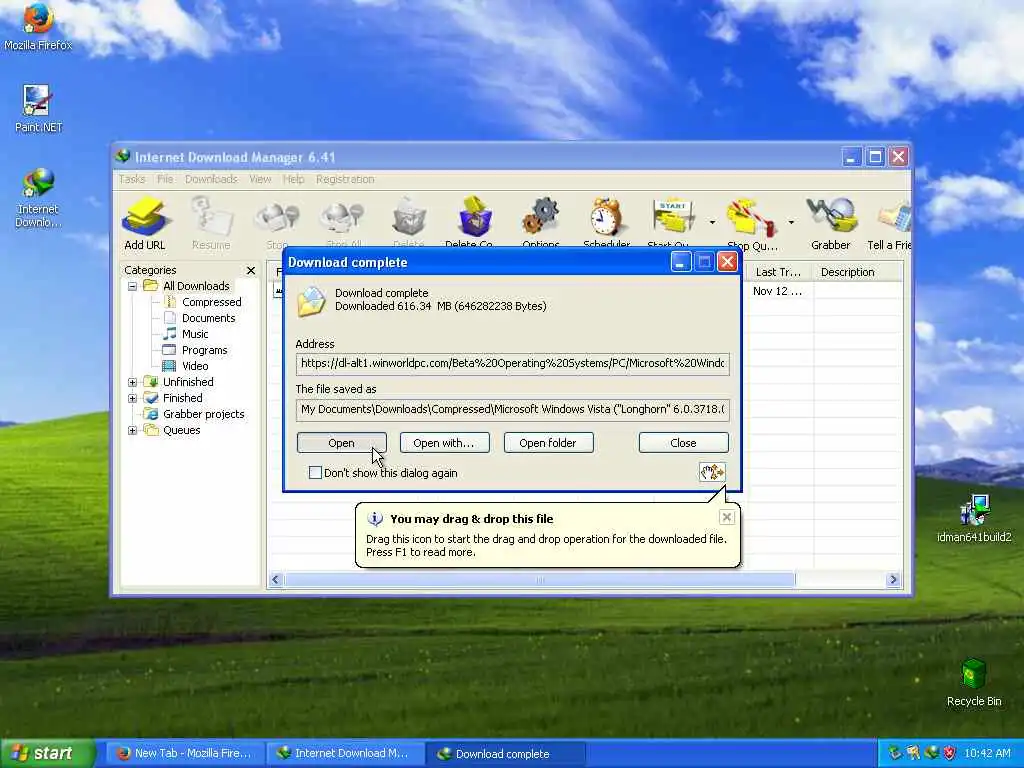Open the Scheduler clock icon

click(606, 222)
